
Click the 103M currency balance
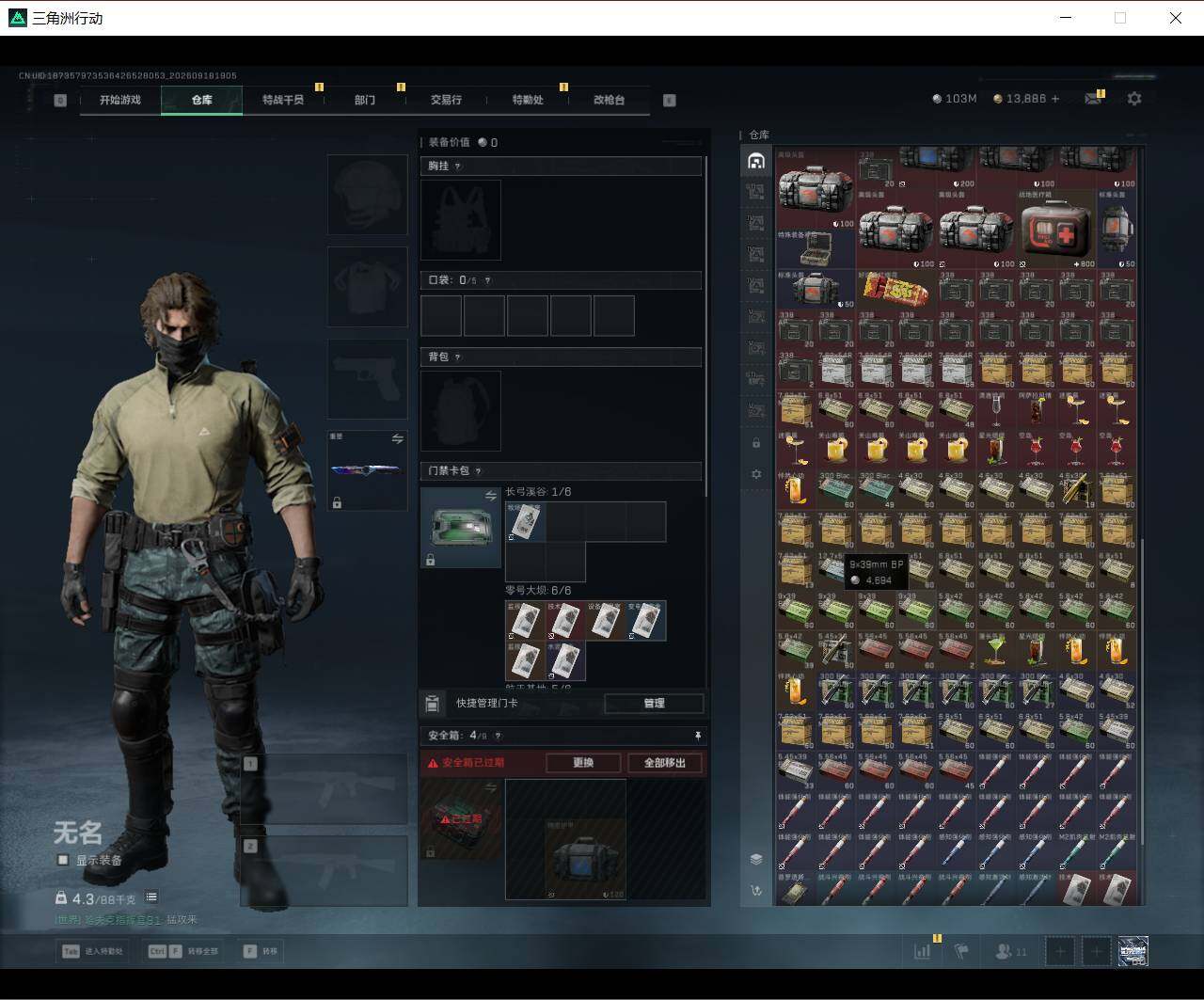(954, 99)
